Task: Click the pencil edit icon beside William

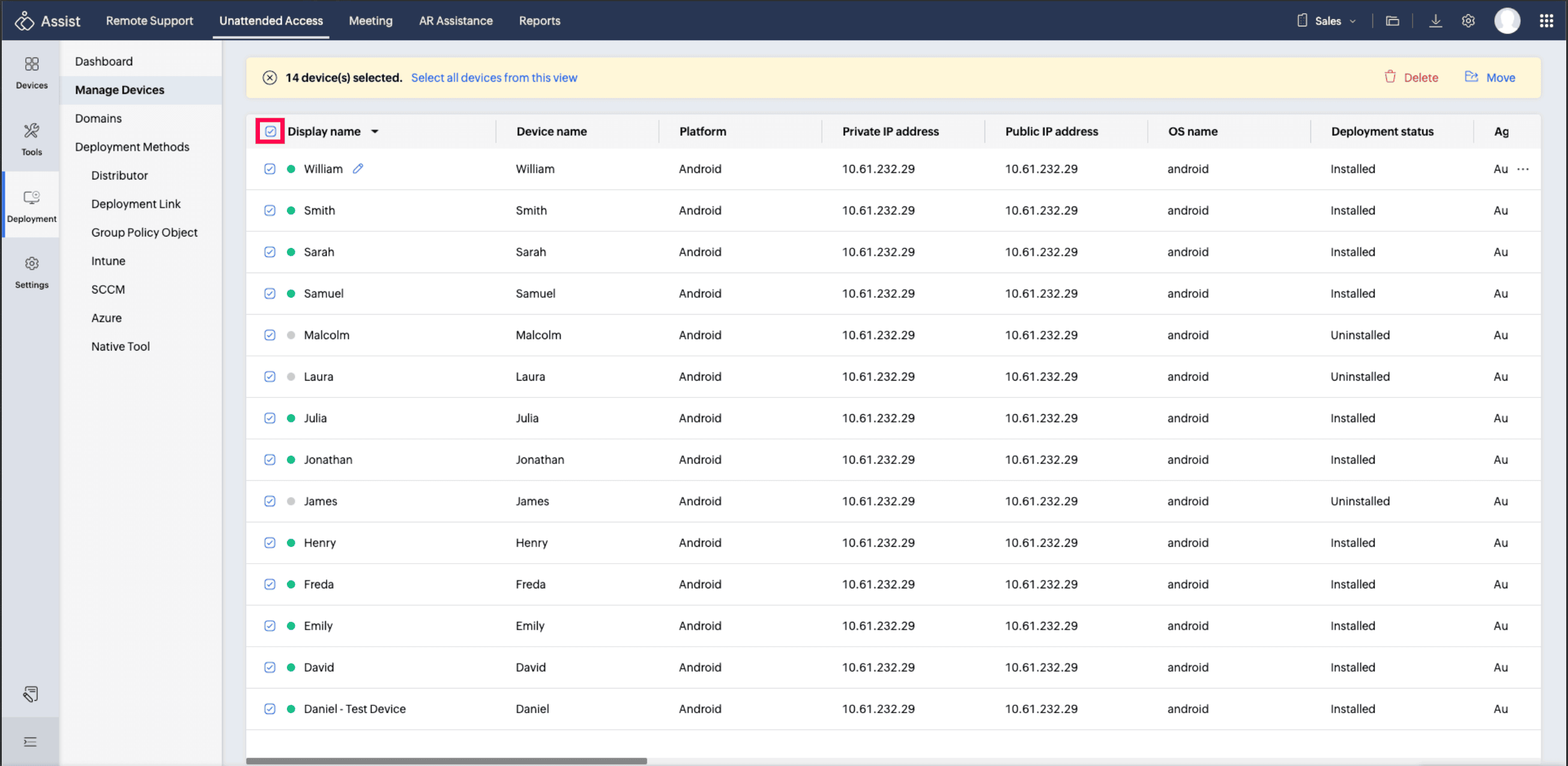Action: pyautogui.click(x=358, y=169)
